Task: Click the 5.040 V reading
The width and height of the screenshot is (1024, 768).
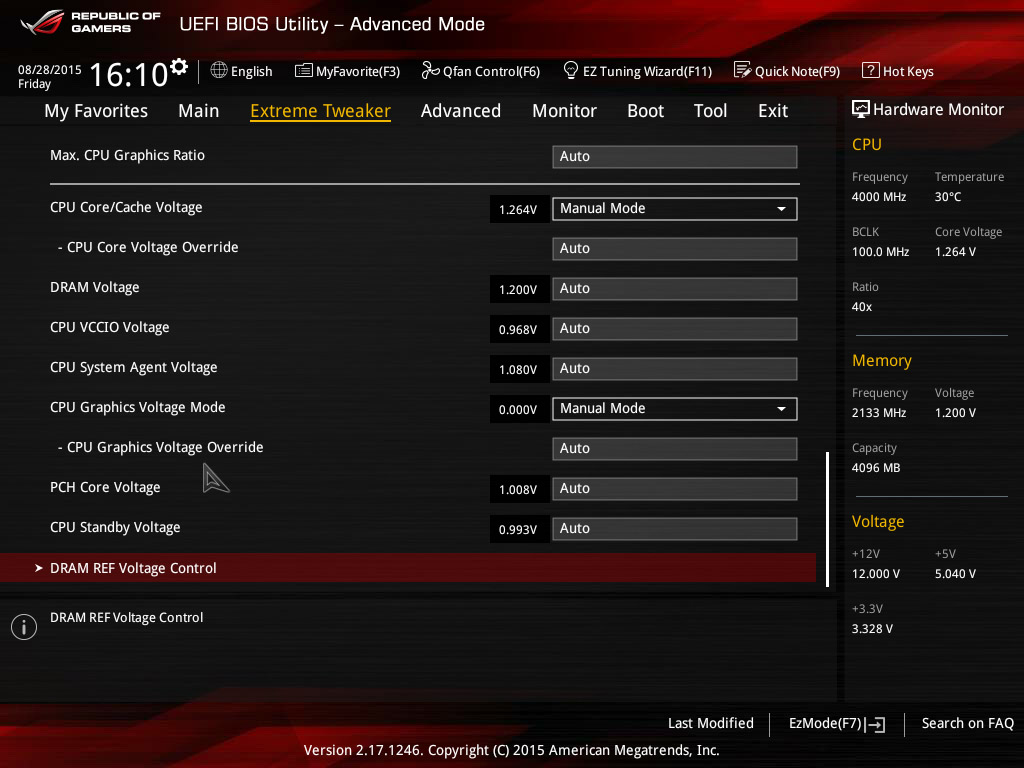Action: pos(955,574)
